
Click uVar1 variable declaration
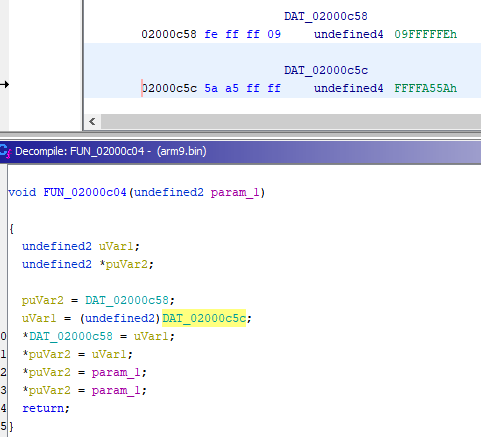click(116, 246)
